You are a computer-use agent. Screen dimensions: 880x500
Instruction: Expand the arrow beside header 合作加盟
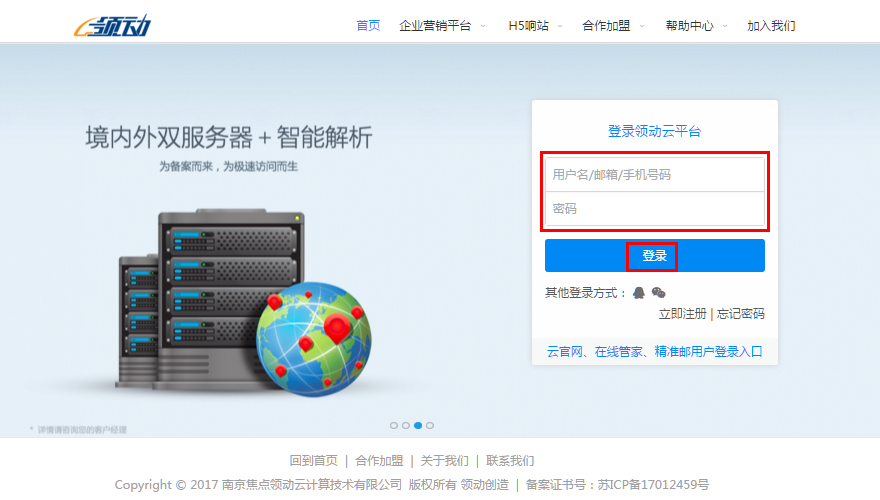pyautogui.click(x=642, y=26)
